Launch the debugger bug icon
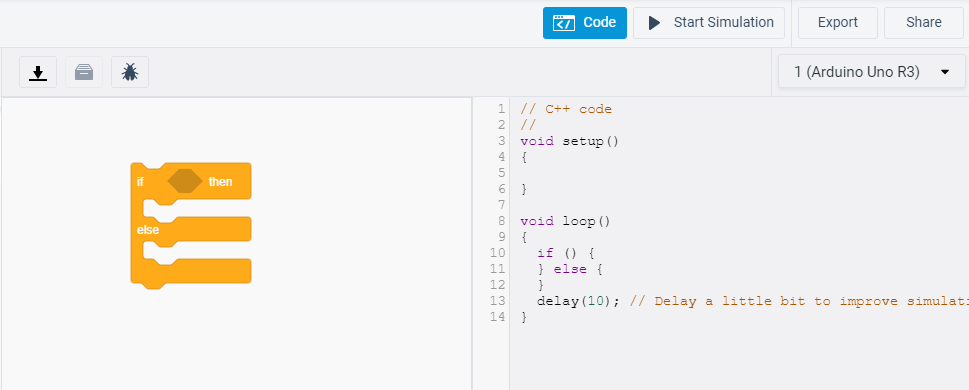 [x=130, y=72]
